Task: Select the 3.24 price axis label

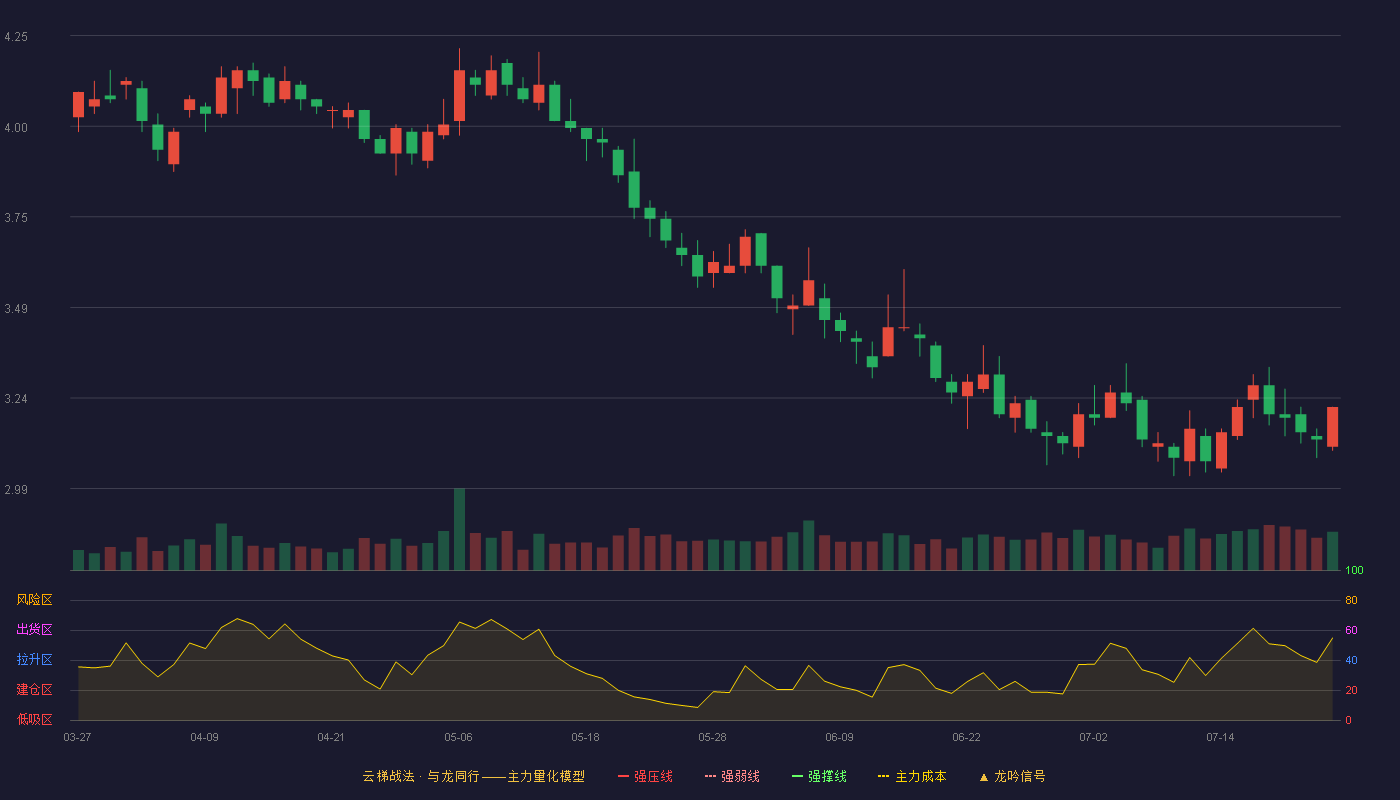Action: (x=16, y=399)
